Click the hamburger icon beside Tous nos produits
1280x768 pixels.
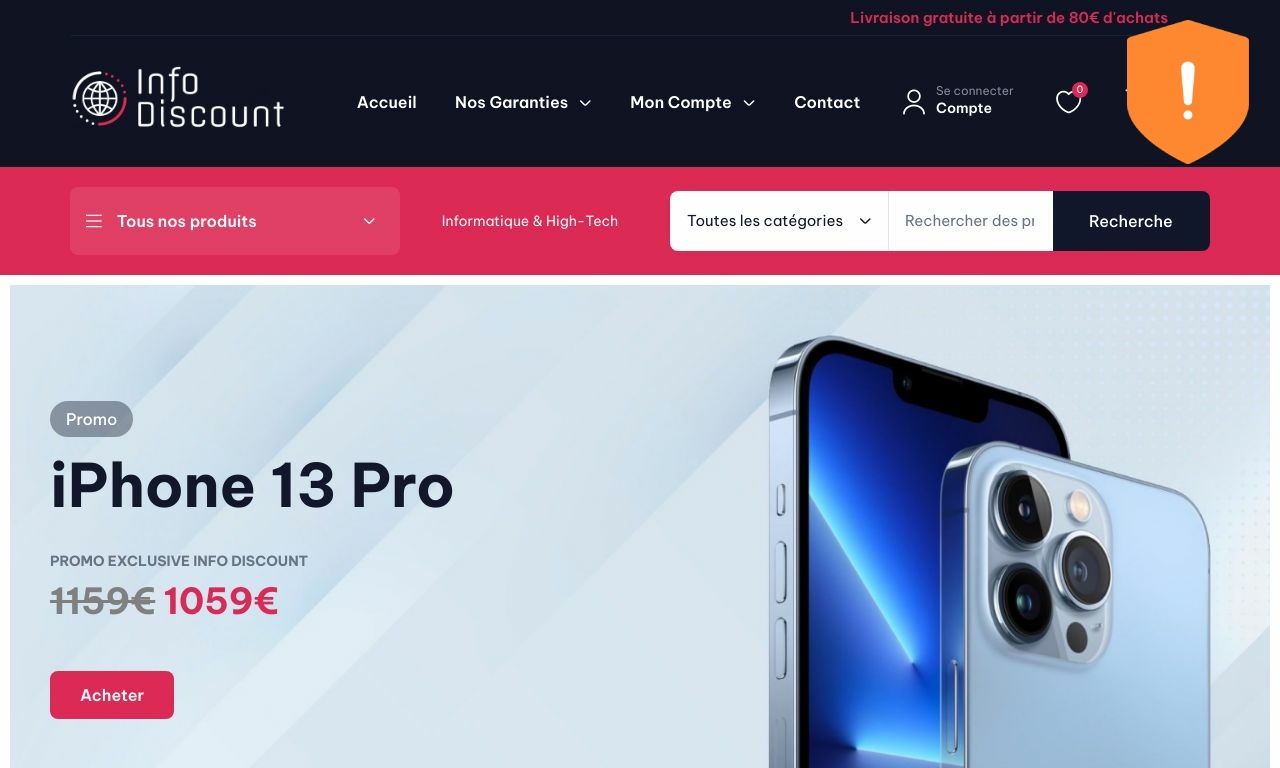click(94, 221)
